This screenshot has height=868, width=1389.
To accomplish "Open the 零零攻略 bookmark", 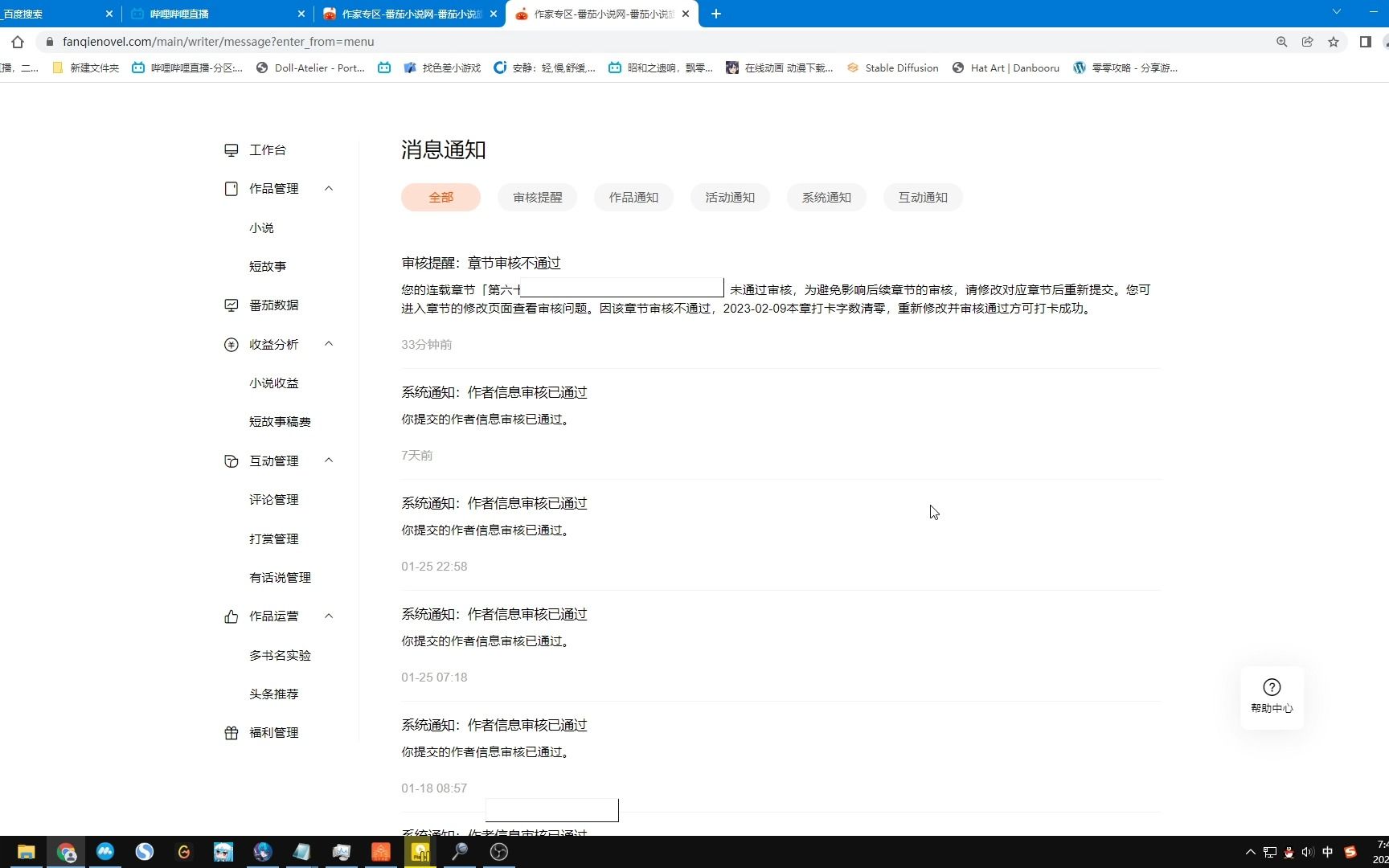I will click(x=1125, y=68).
